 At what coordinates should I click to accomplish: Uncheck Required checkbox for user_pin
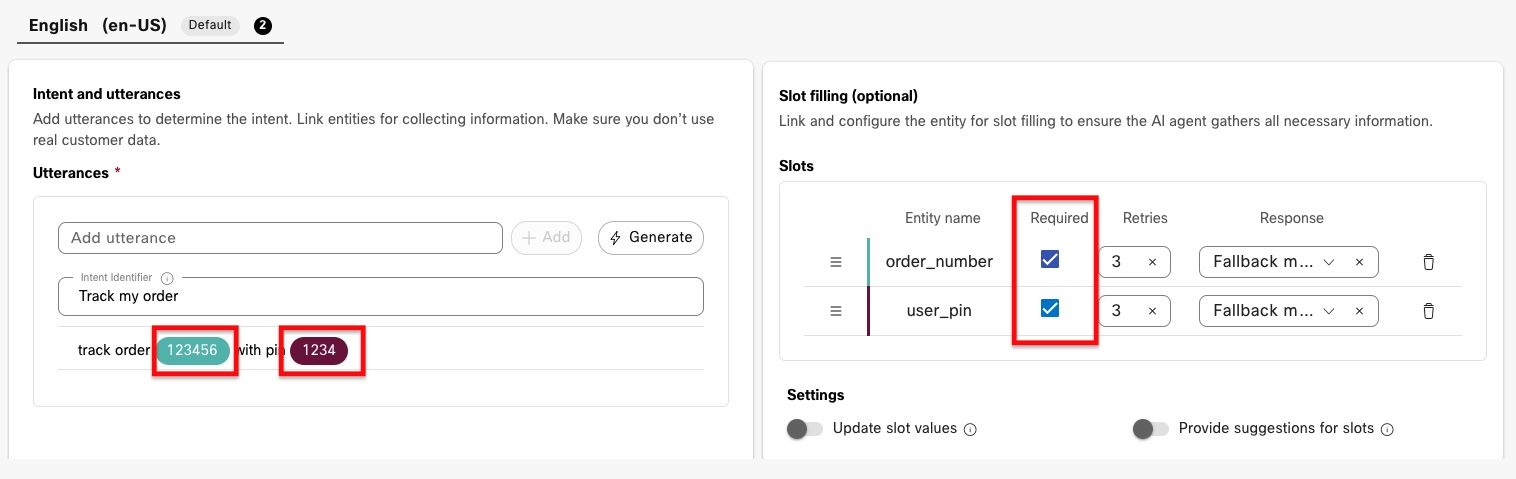coord(1050,309)
